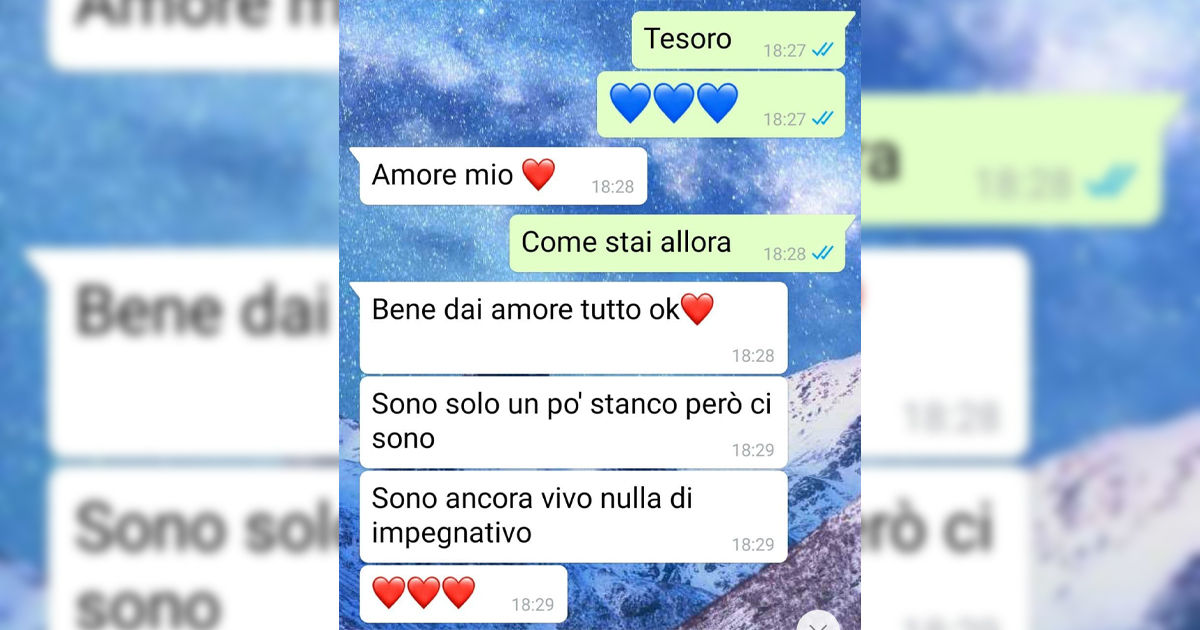The width and height of the screenshot is (1200, 630).
Task: Select the Amore mio message text
Action: [441, 175]
